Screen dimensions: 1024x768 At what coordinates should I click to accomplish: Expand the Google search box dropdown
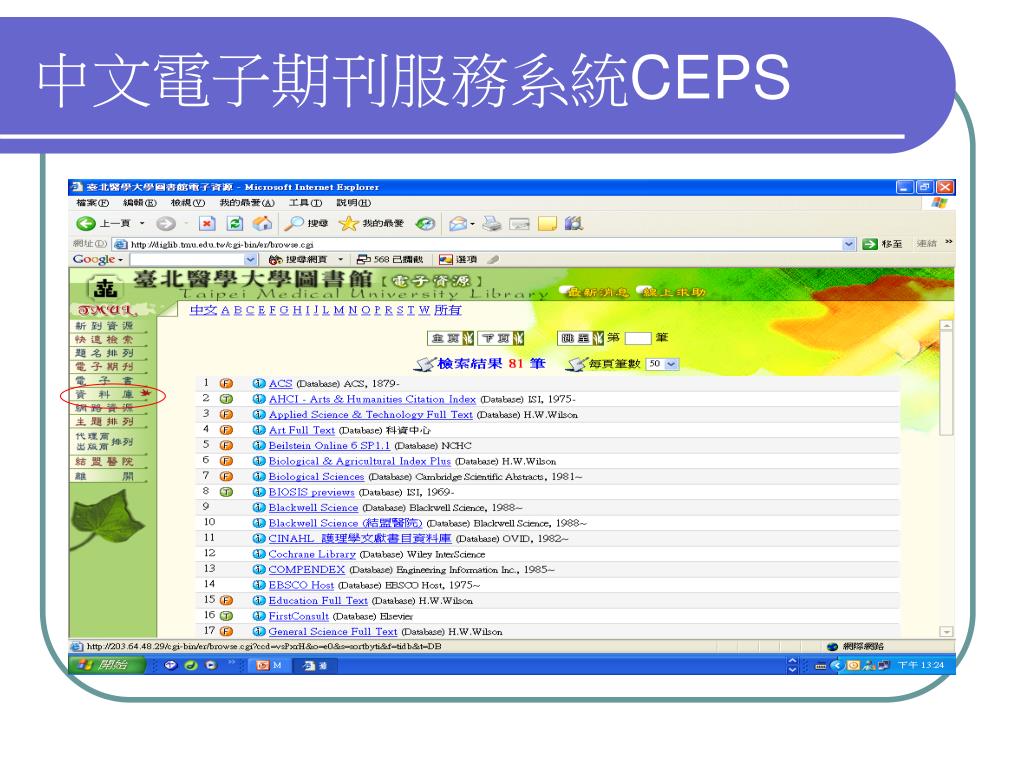(251, 259)
